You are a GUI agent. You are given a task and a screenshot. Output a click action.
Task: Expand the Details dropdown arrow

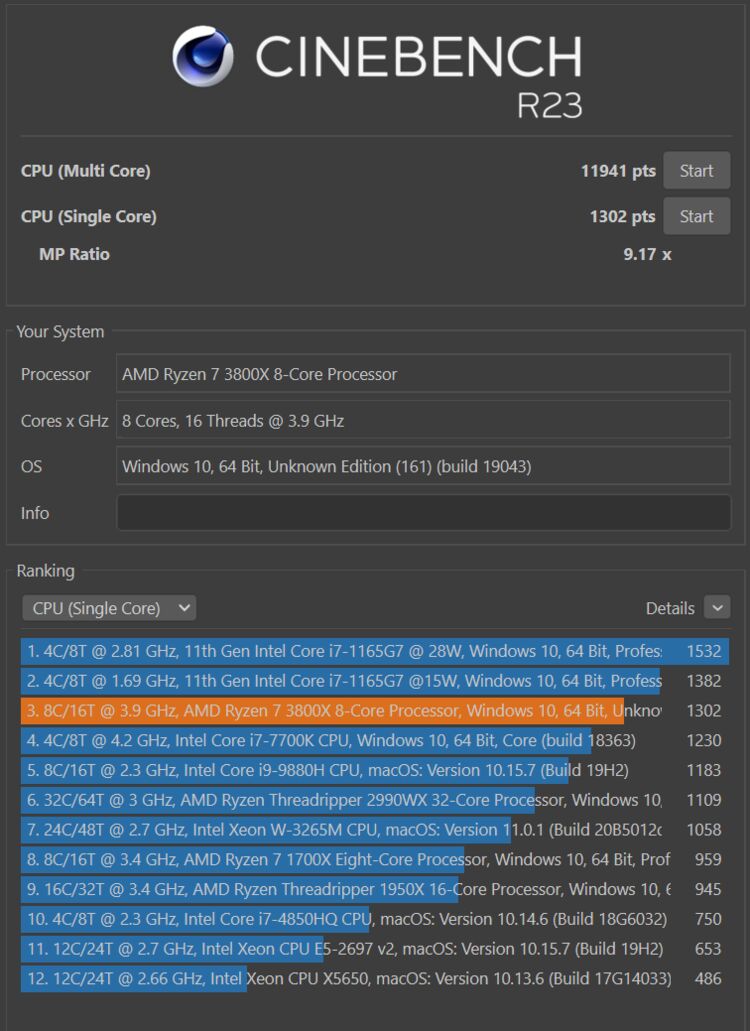(717, 608)
